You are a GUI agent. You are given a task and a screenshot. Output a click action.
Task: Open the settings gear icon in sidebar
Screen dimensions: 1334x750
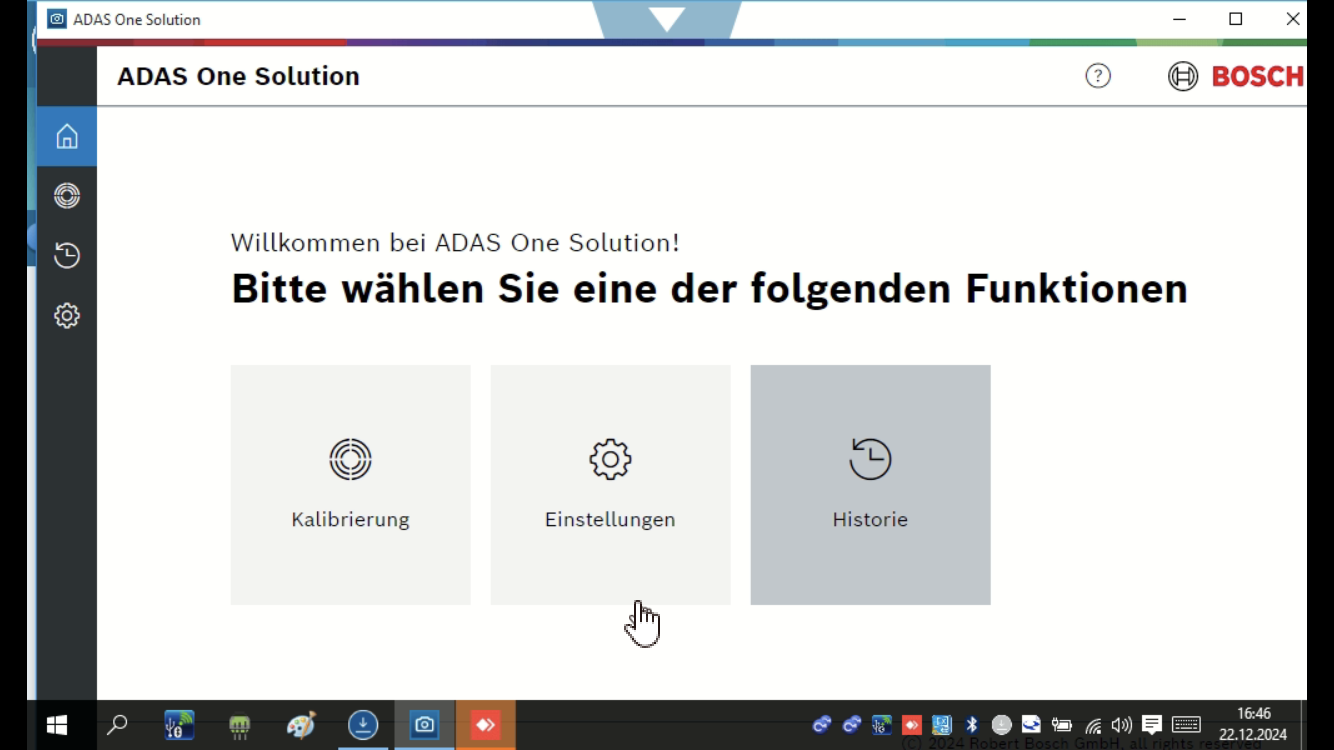67,316
